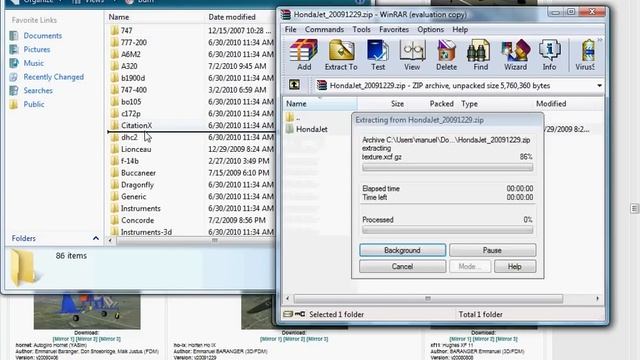The height and width of the screenshot is (360, 640).
Task: Click the Background button in extraction dialog
Action: point(402,250)
